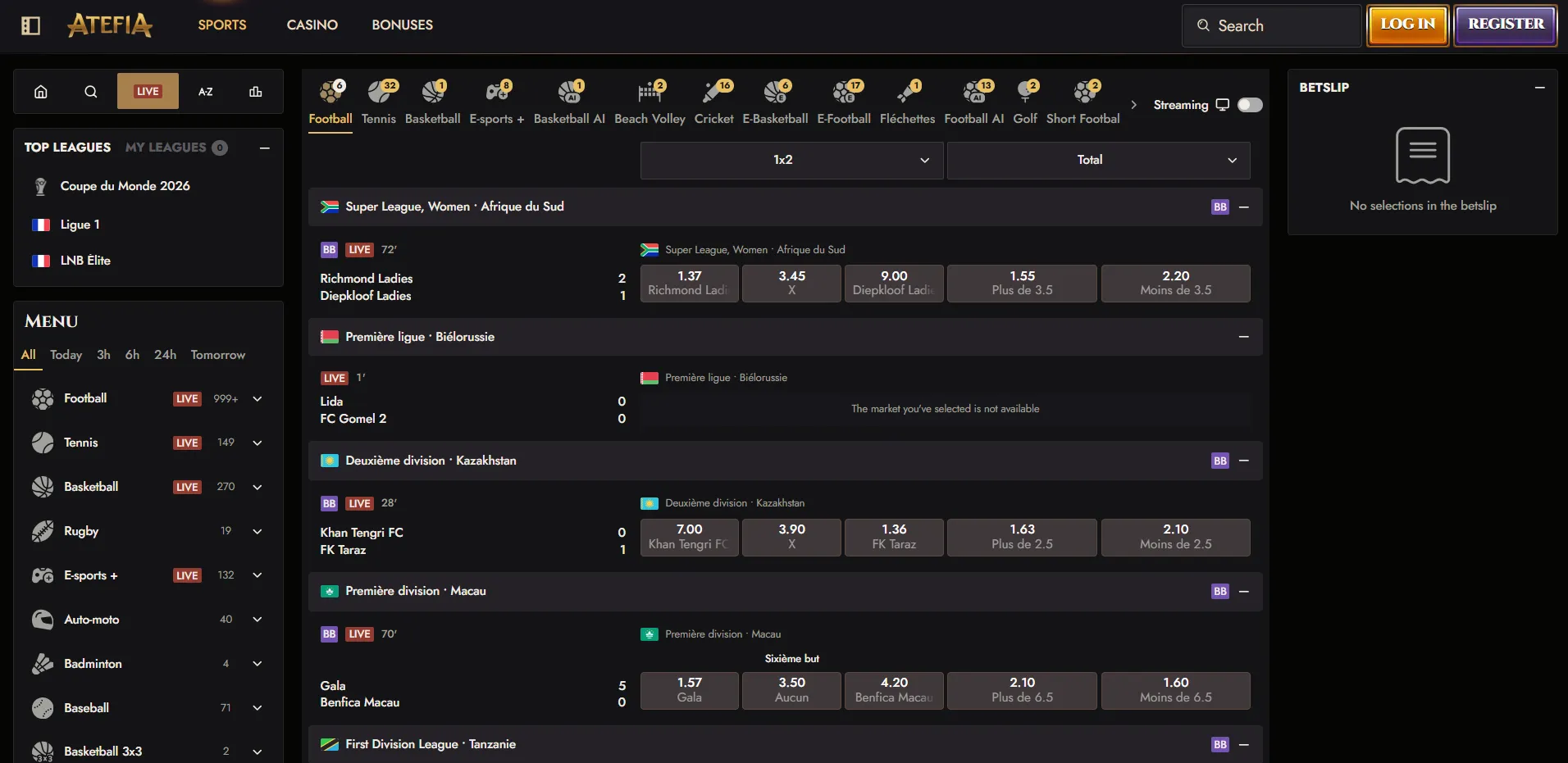Open the home icon in sidebar
This screenshot has height=763, width=1568.
tap(41, 92)
